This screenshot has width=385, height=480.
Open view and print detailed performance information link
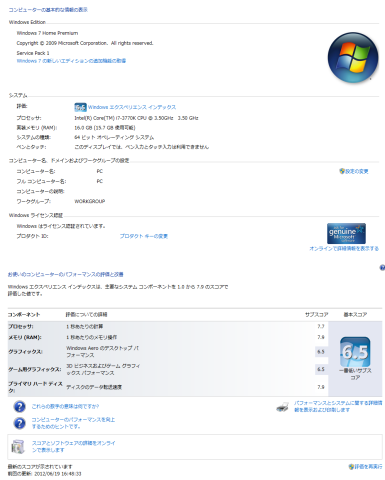[x=338, y=406]
